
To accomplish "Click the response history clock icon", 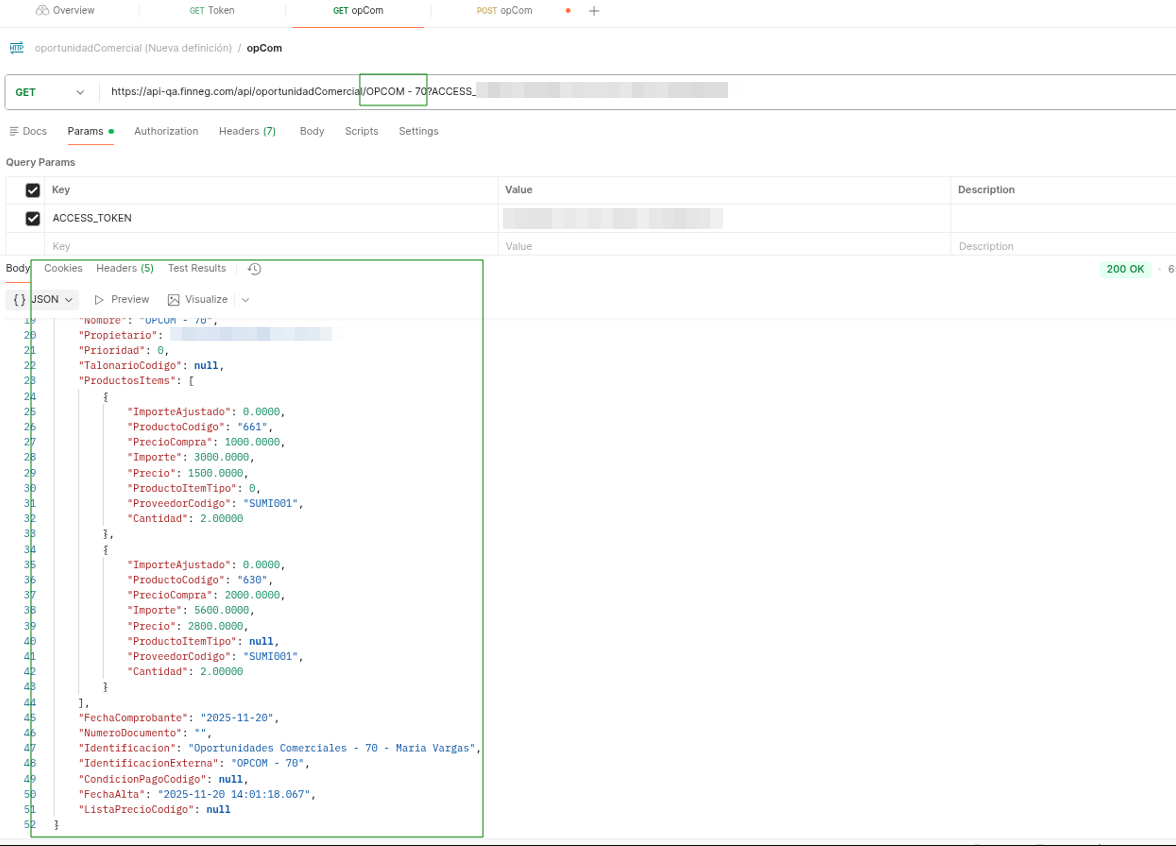I will pos(255,269).
